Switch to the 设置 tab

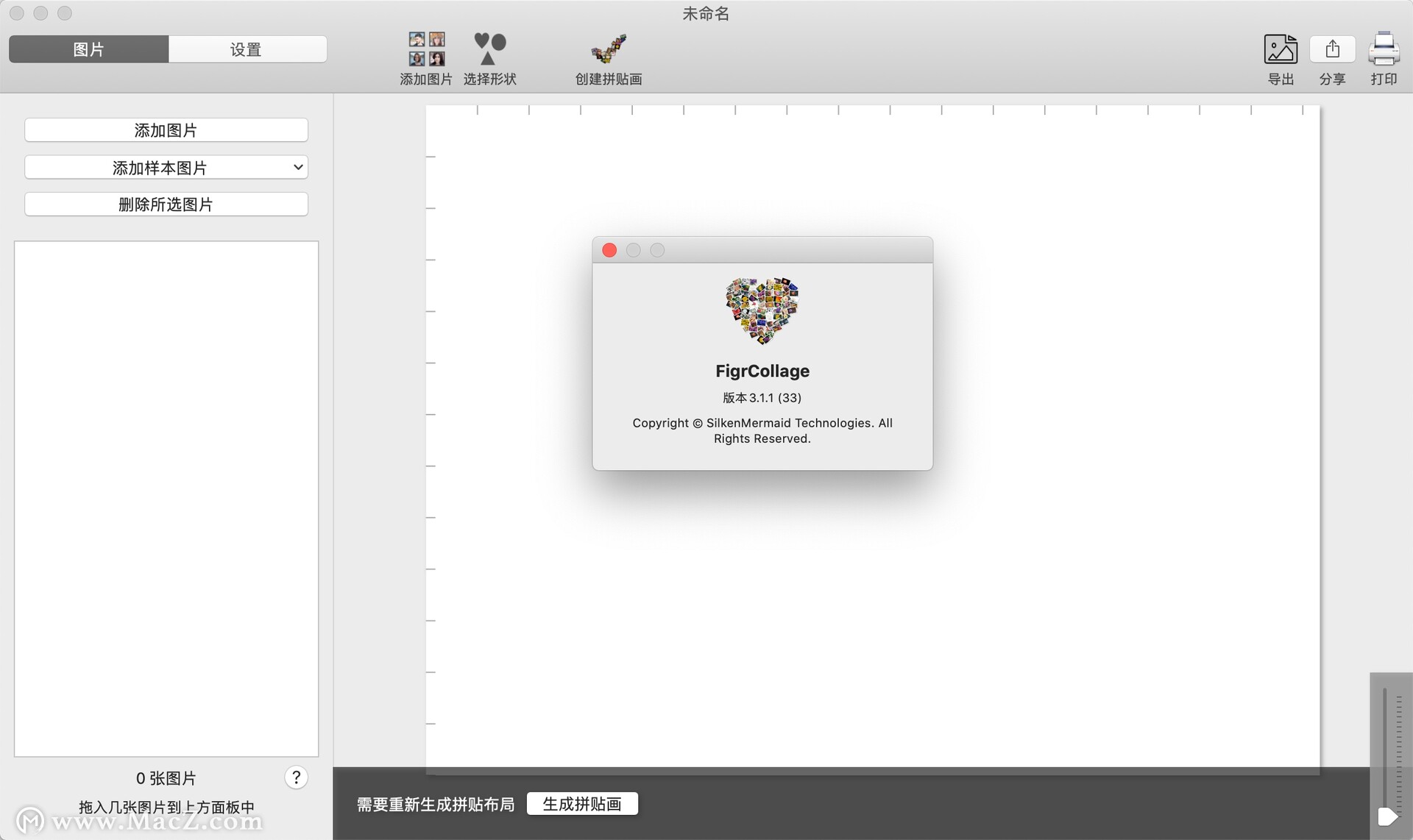(247, 49)
